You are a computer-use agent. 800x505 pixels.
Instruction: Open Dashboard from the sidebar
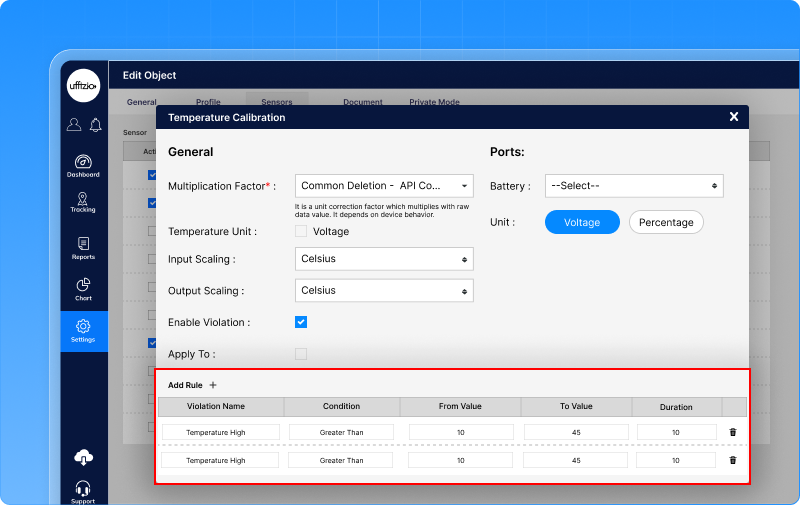tap(83, 165)
